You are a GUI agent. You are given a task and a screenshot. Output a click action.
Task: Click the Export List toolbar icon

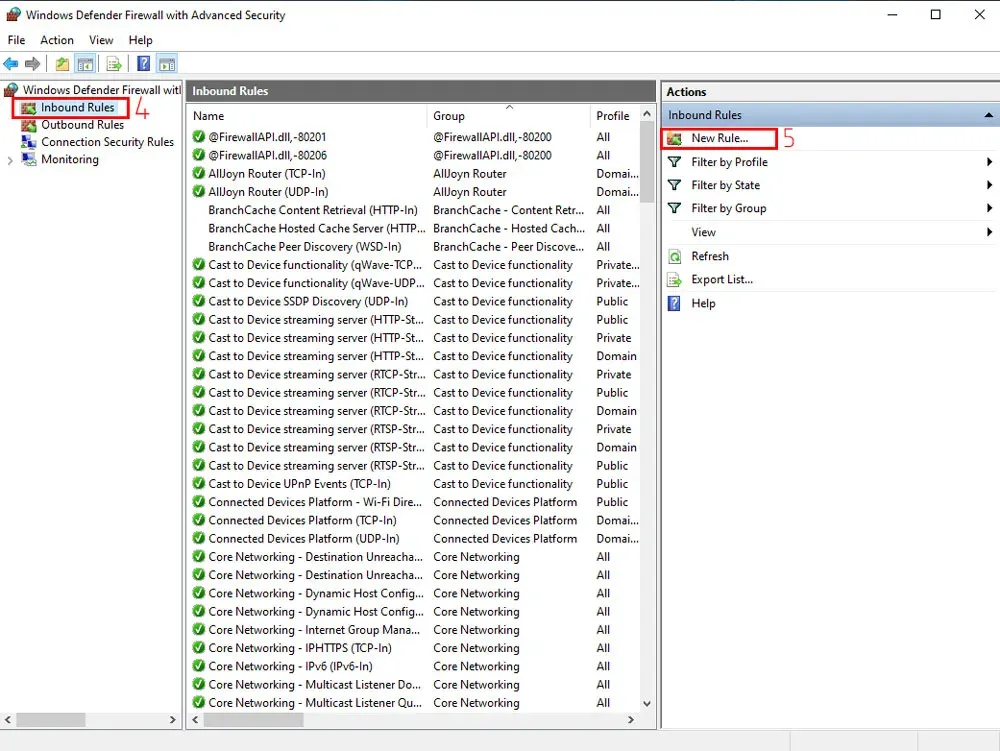tap(114, 64)
